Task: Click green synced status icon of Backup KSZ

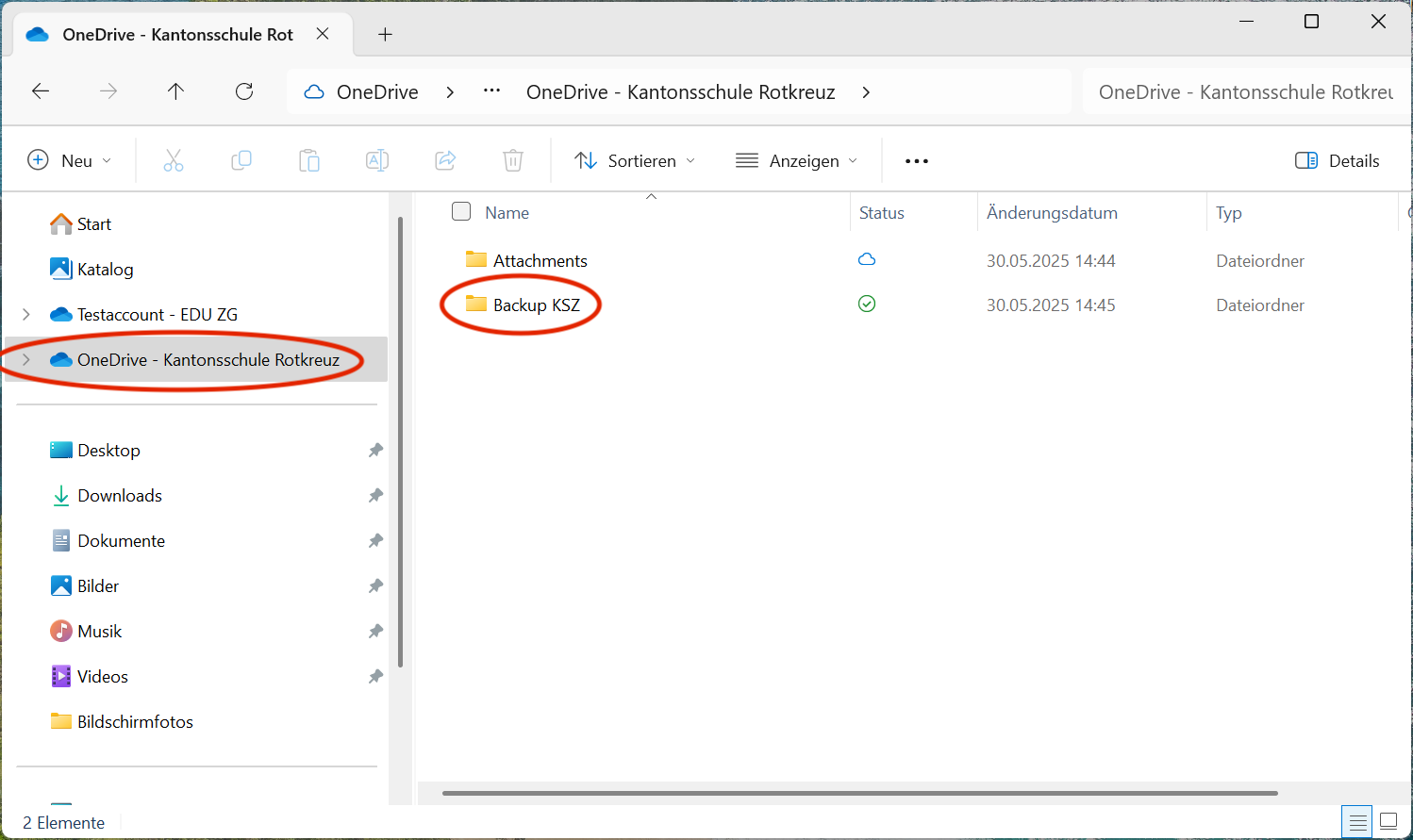Action: [x=867, y=304]
